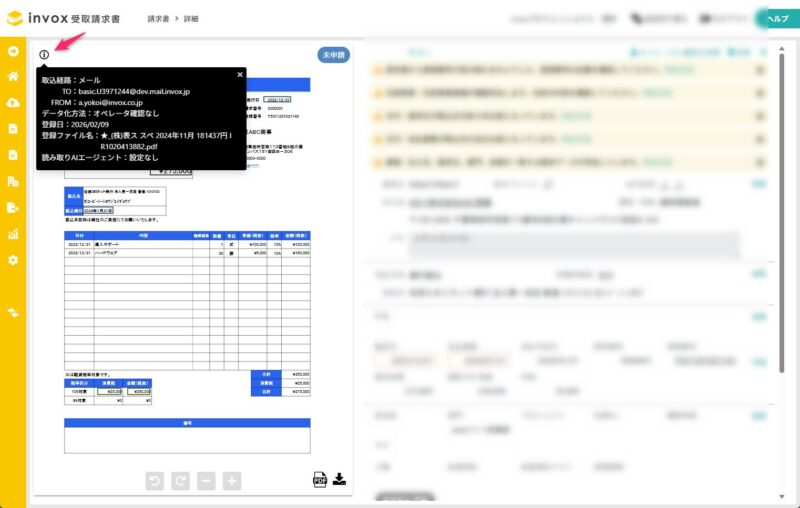Click the invox logo in the header

click(x=64, y=18)
